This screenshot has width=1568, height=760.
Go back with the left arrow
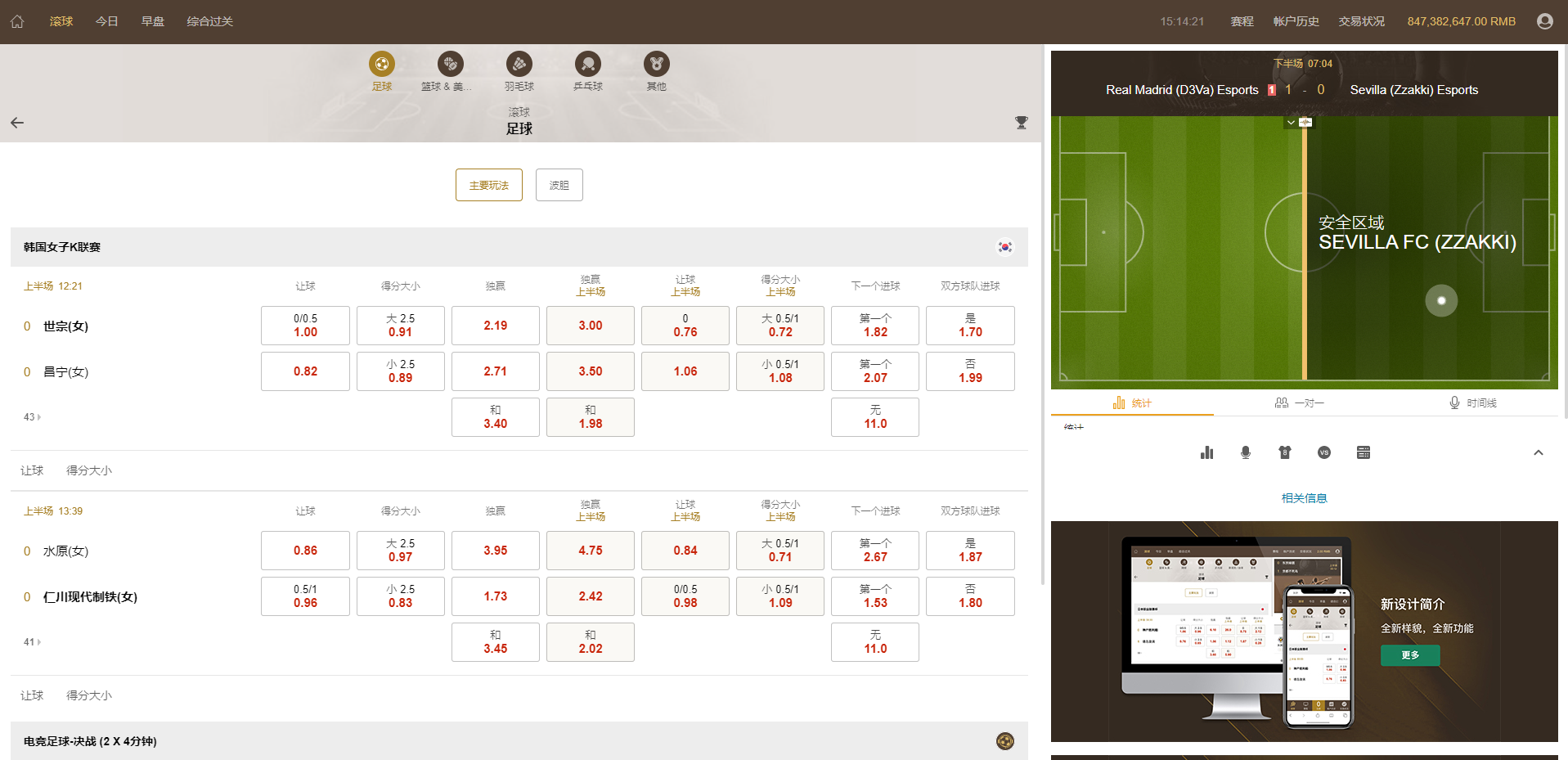click(17, 123)
